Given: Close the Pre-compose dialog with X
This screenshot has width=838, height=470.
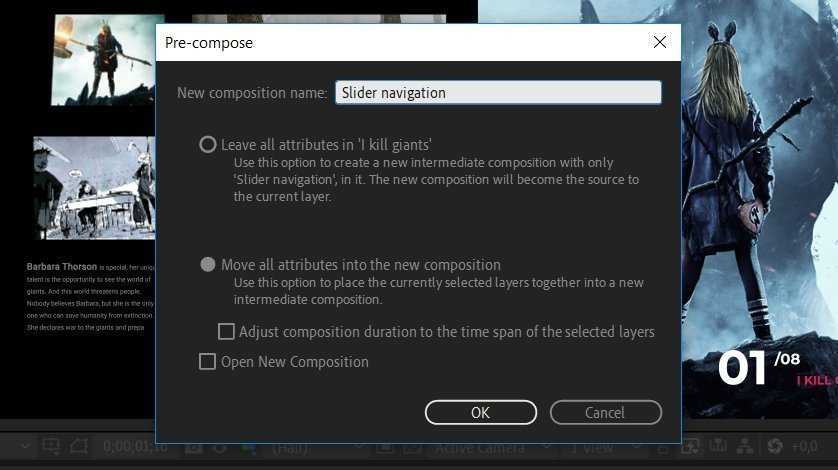Looking at the screenshot, I should click(659, 42).
